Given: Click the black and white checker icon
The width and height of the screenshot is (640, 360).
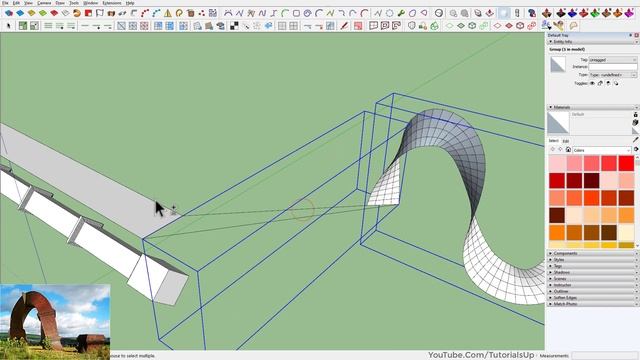Looking at the screenshot, I should pos(234,26).
